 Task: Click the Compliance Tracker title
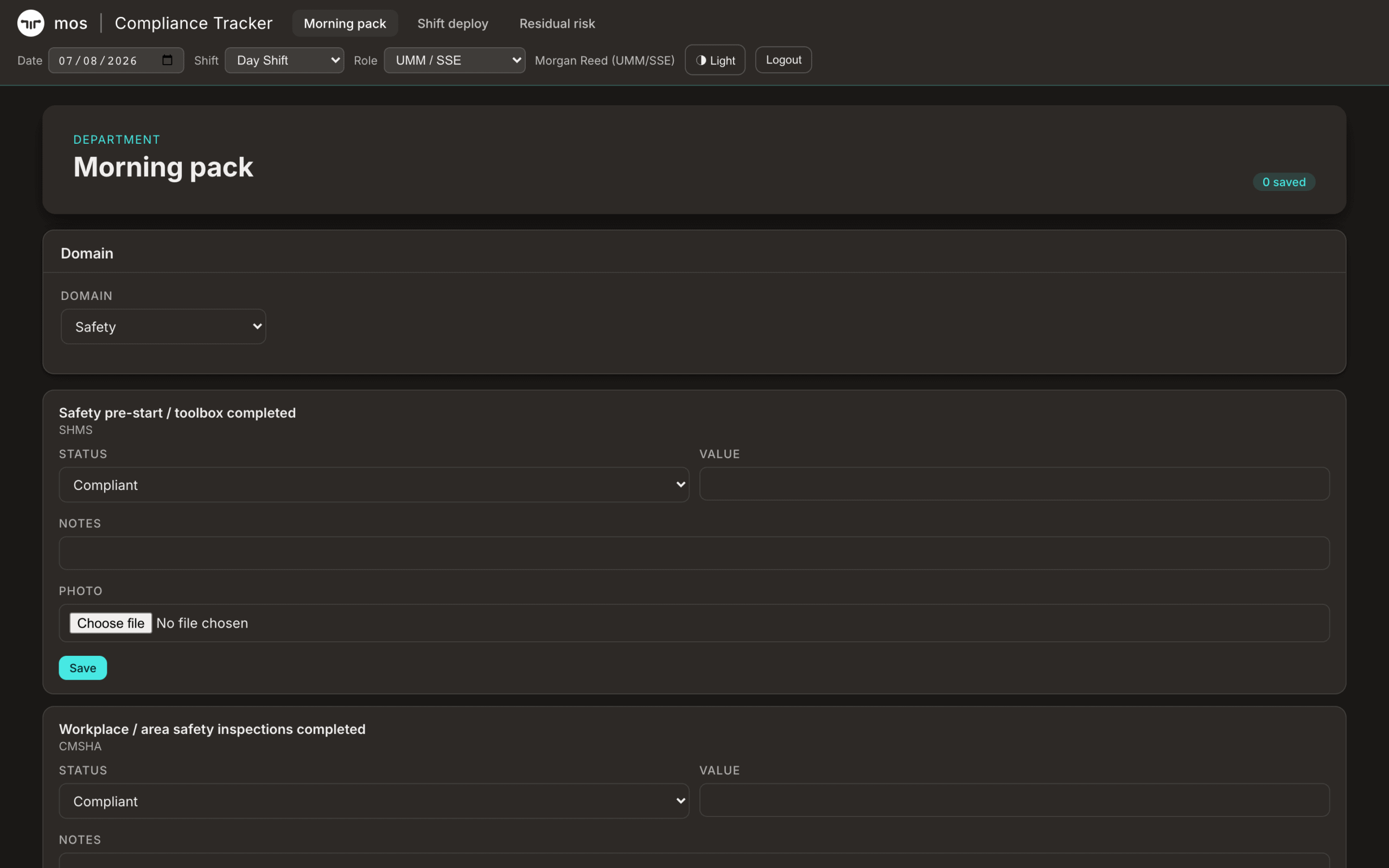click(x=193, y=23)
